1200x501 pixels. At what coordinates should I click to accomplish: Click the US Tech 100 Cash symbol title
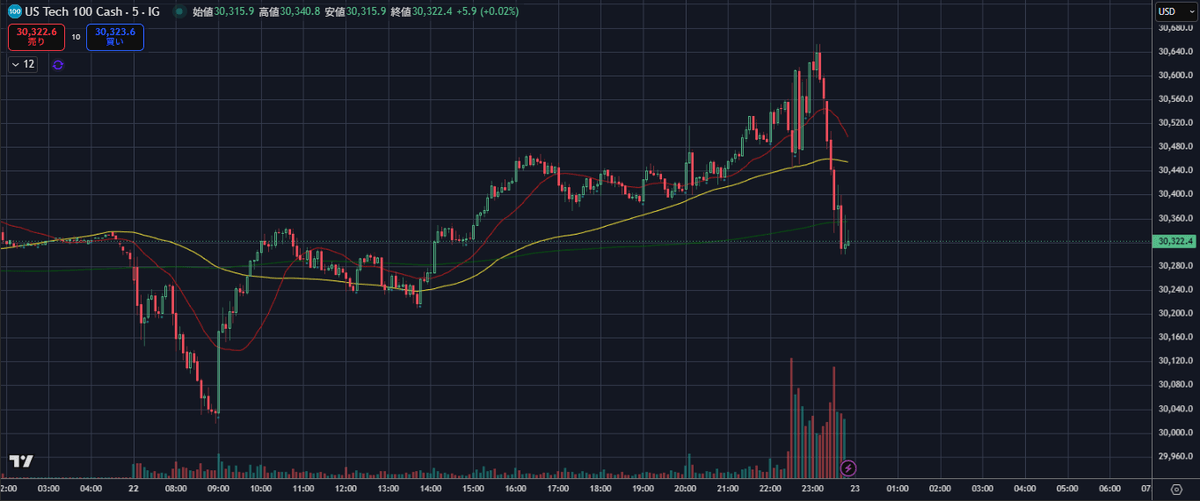[92, 11]
